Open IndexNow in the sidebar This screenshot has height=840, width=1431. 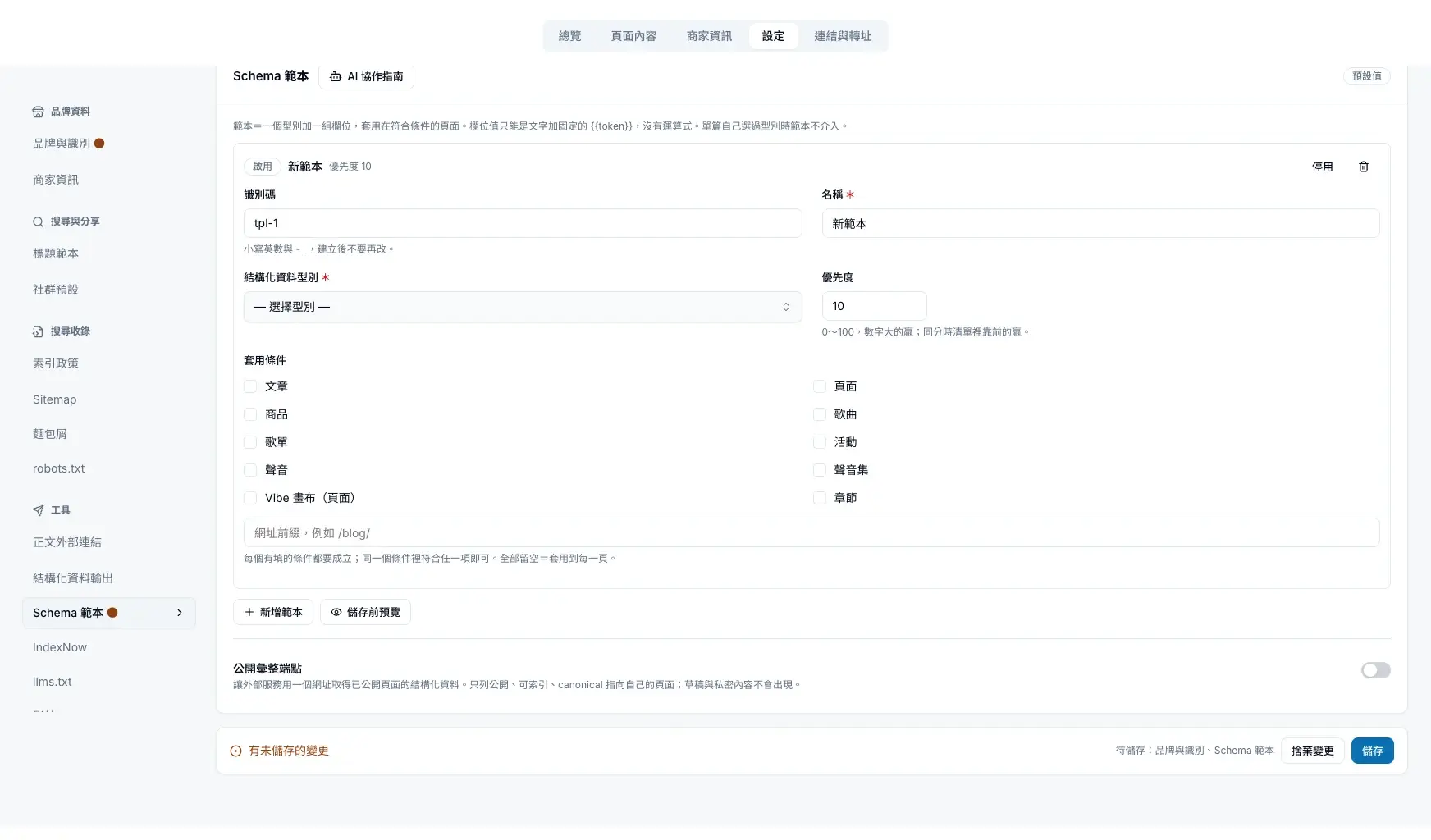pos(60,647)
